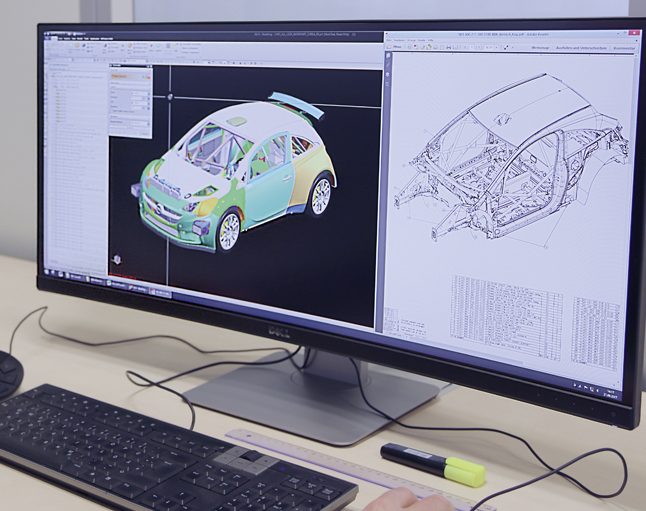Open the Bearbeiten menu in Adobe Reader
The height and width of the screenshot is (511, 646).
[x=399, y=40]
